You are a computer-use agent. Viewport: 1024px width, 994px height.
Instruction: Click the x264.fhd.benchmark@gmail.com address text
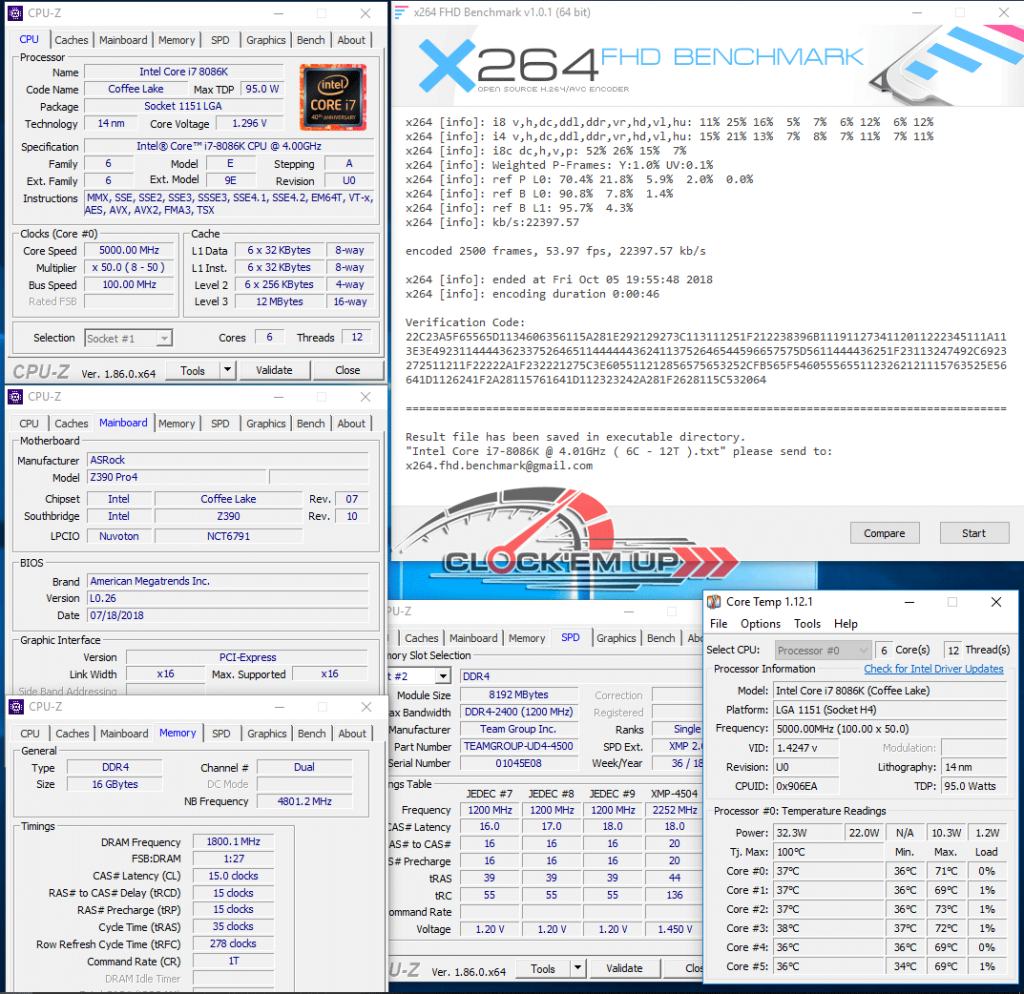[499, 466]
